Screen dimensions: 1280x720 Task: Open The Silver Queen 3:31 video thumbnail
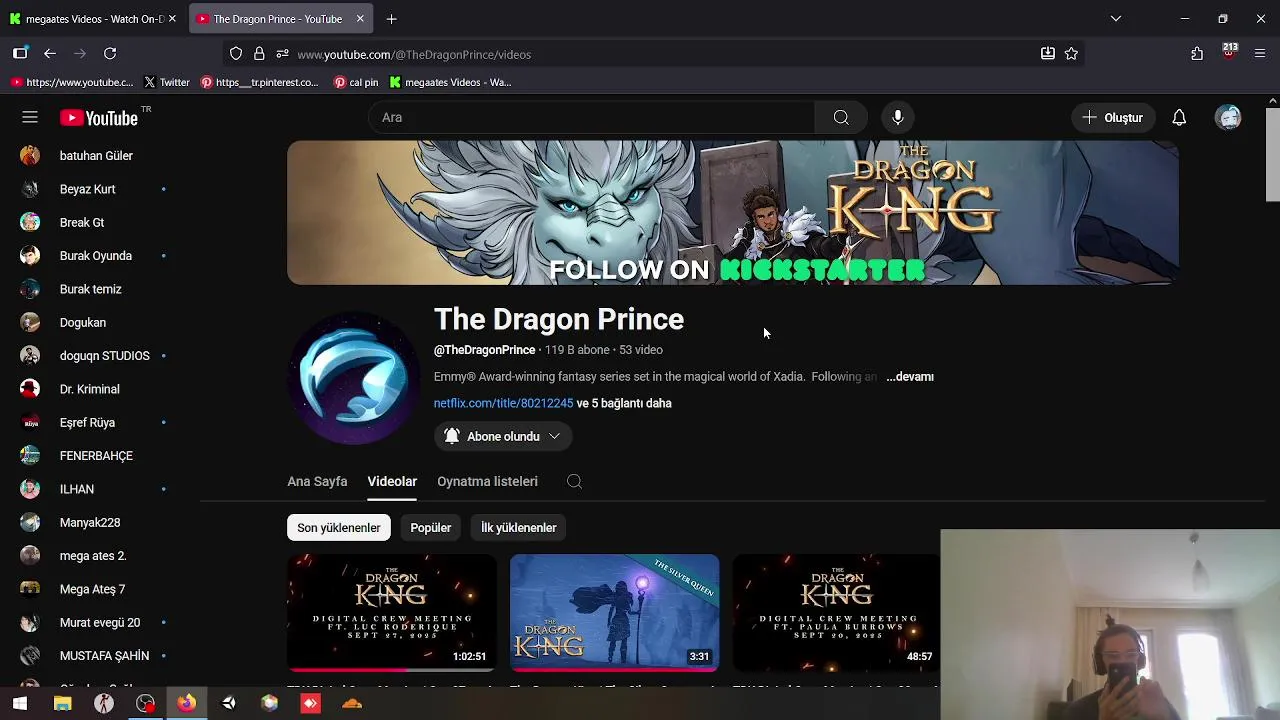point(614,613)
